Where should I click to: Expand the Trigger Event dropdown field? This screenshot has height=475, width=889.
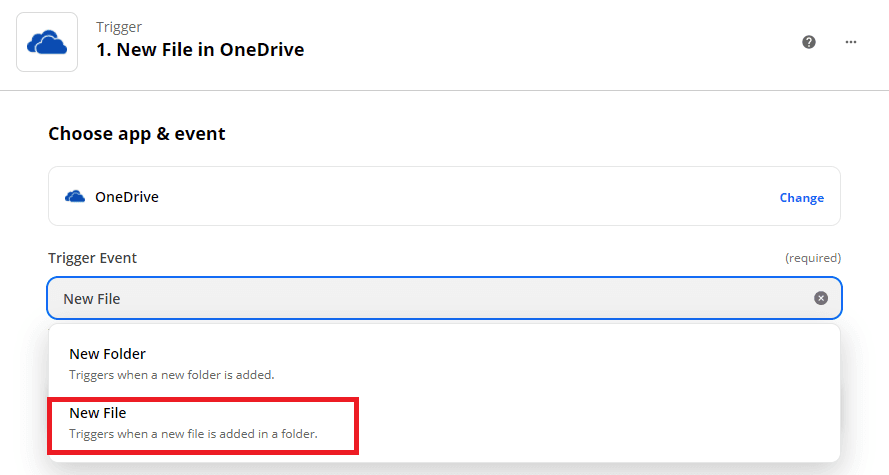440,298
